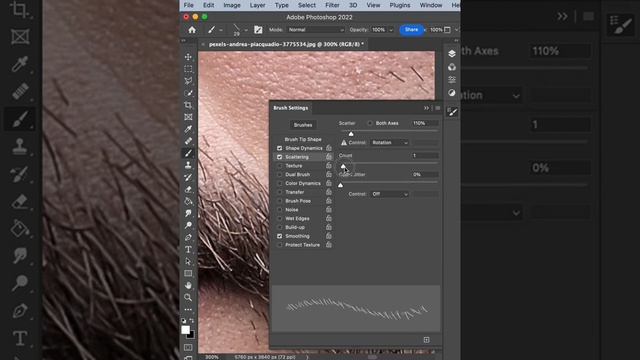Open the Control Off dropdown
This screenshot has height=360, width=640.
click(389, 194)
